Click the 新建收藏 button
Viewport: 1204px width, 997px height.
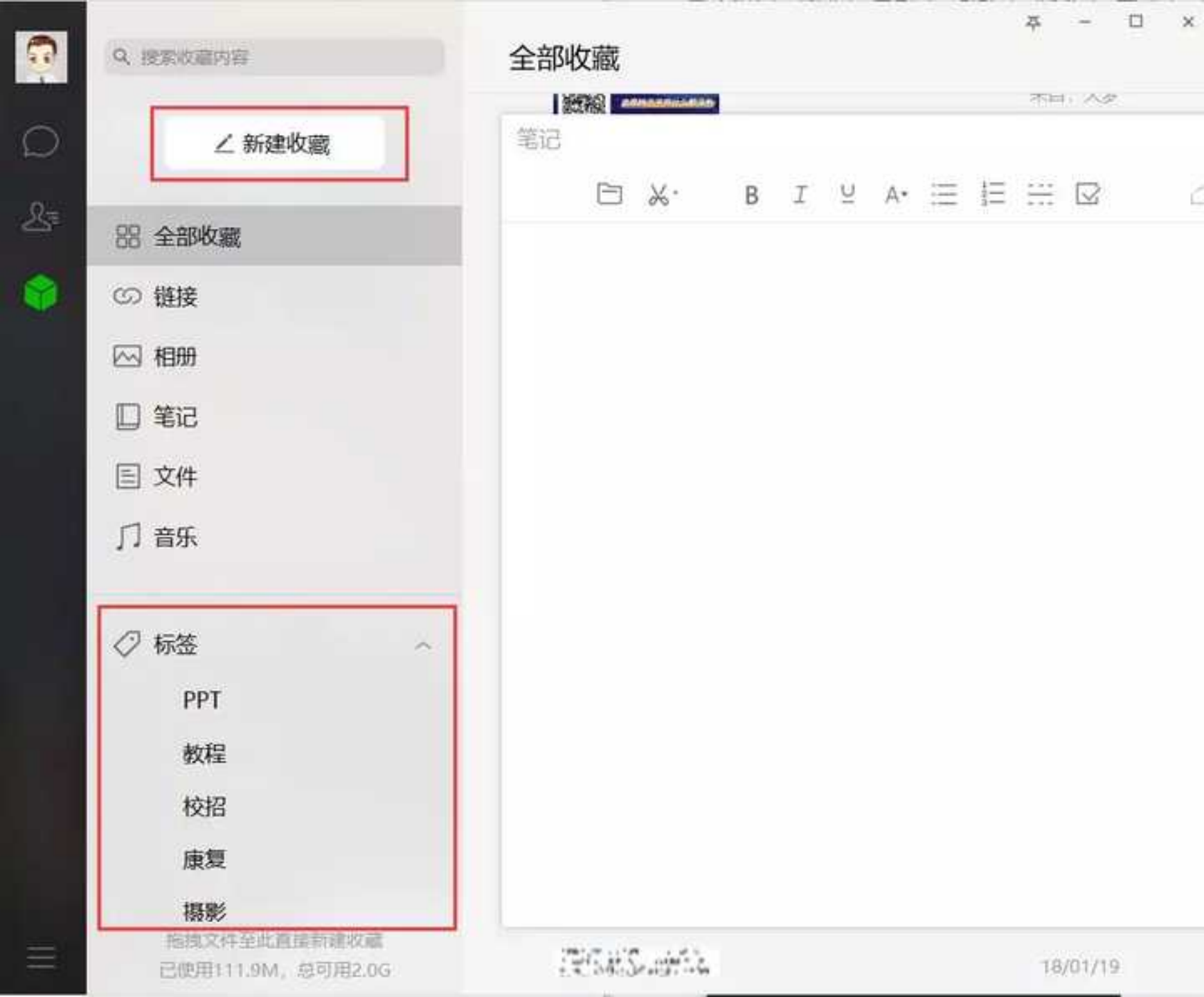tap(274, 143)
